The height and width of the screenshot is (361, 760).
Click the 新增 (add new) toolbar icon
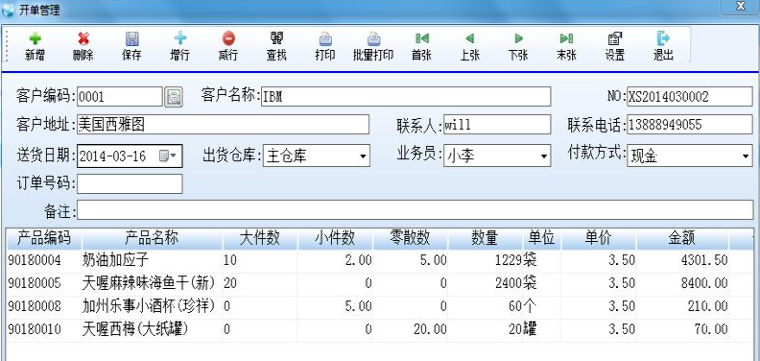(x=35, y=39)
